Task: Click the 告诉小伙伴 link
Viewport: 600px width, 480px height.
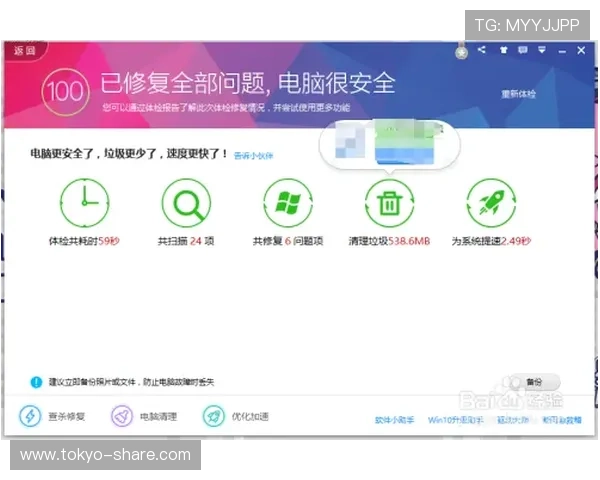Action: pos(253,155)
